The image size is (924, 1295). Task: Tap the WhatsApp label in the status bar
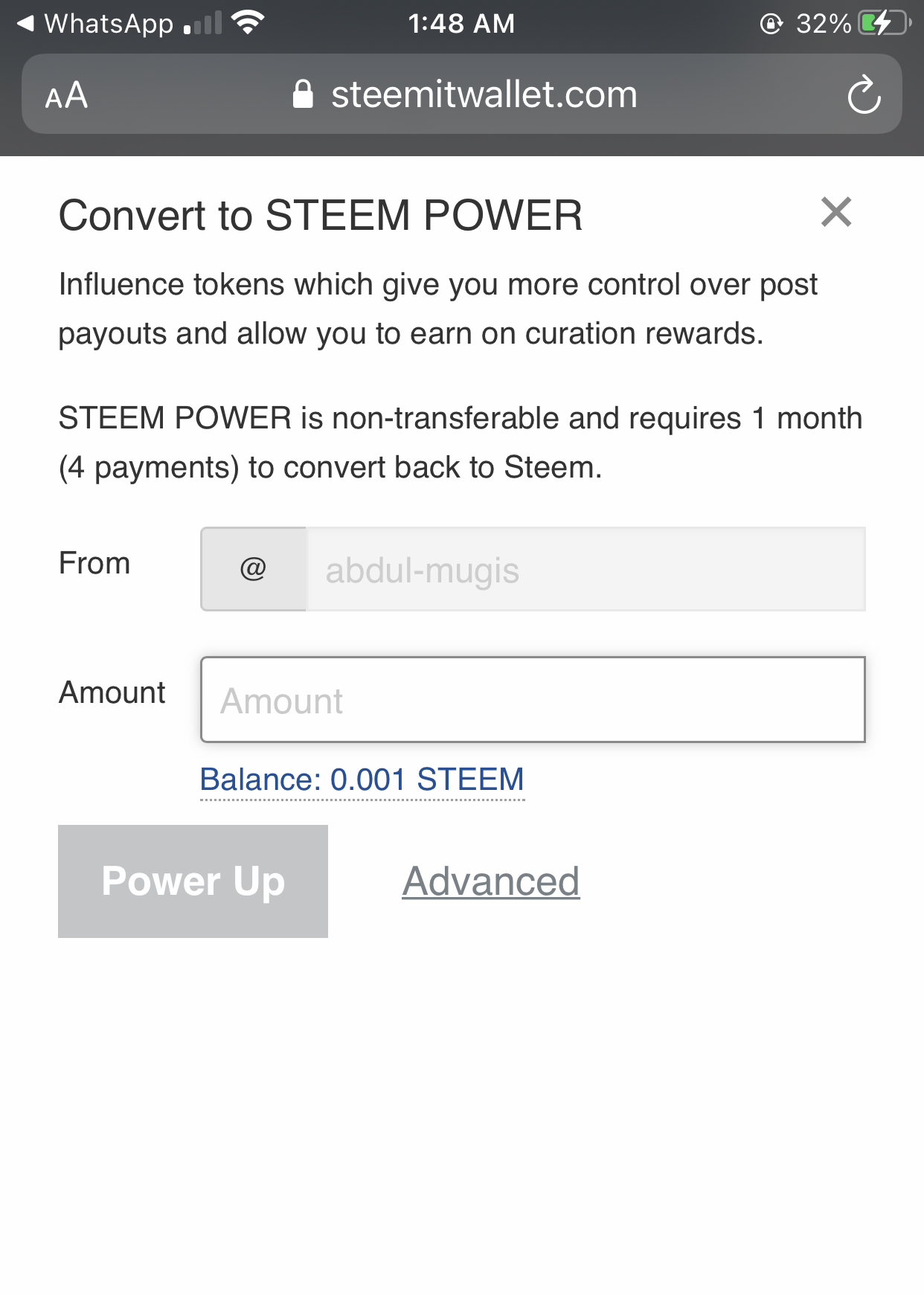[109, 24]
